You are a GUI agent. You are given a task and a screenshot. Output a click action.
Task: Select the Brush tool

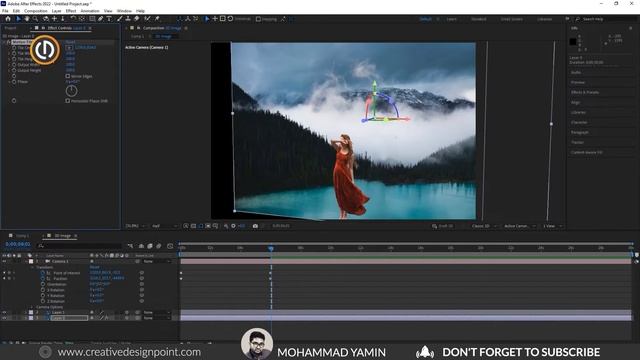point(120,19)
